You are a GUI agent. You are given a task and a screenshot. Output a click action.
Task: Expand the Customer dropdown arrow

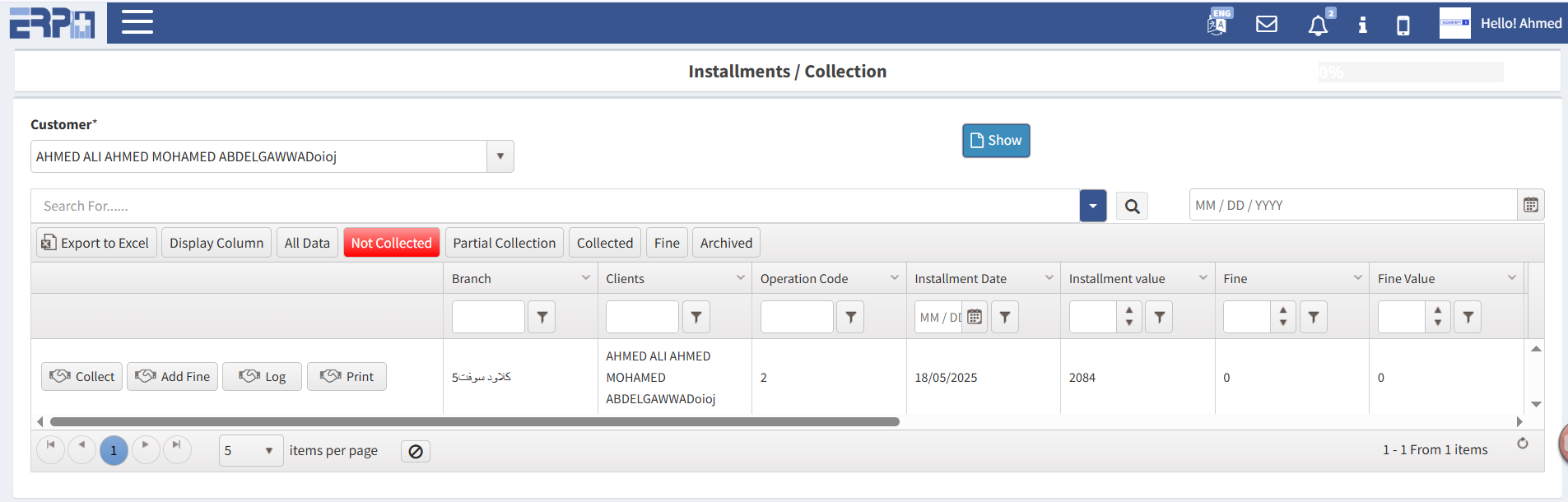click(500, 156)
